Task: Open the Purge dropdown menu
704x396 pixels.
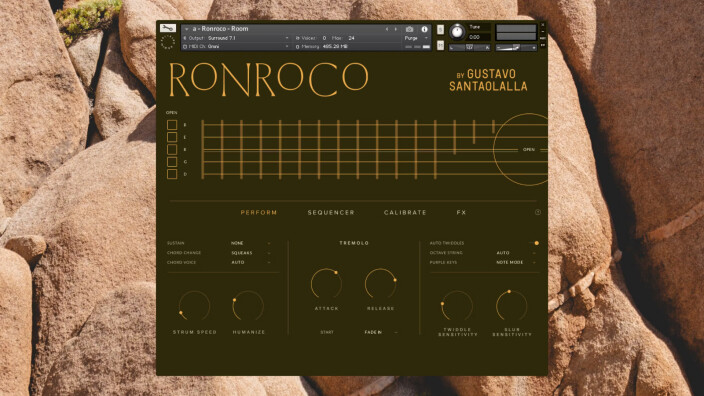Action: point(416,38)
